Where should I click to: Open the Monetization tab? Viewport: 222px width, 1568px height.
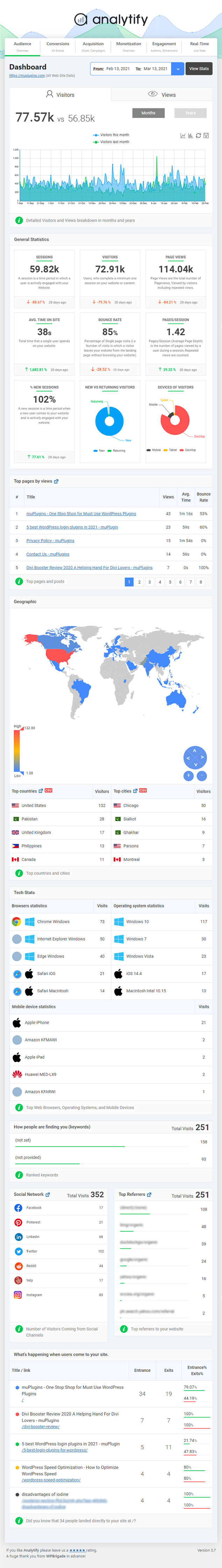coord(129,46)
